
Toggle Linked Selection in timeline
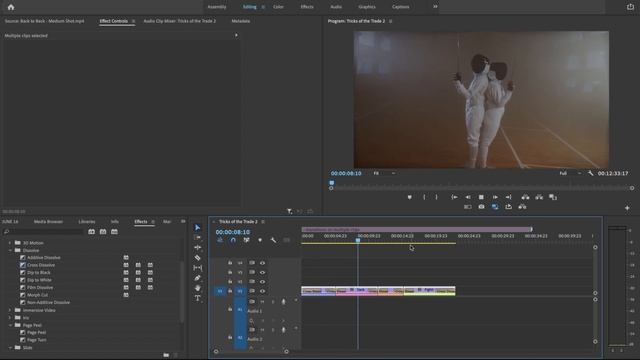(x=247, y=240)
